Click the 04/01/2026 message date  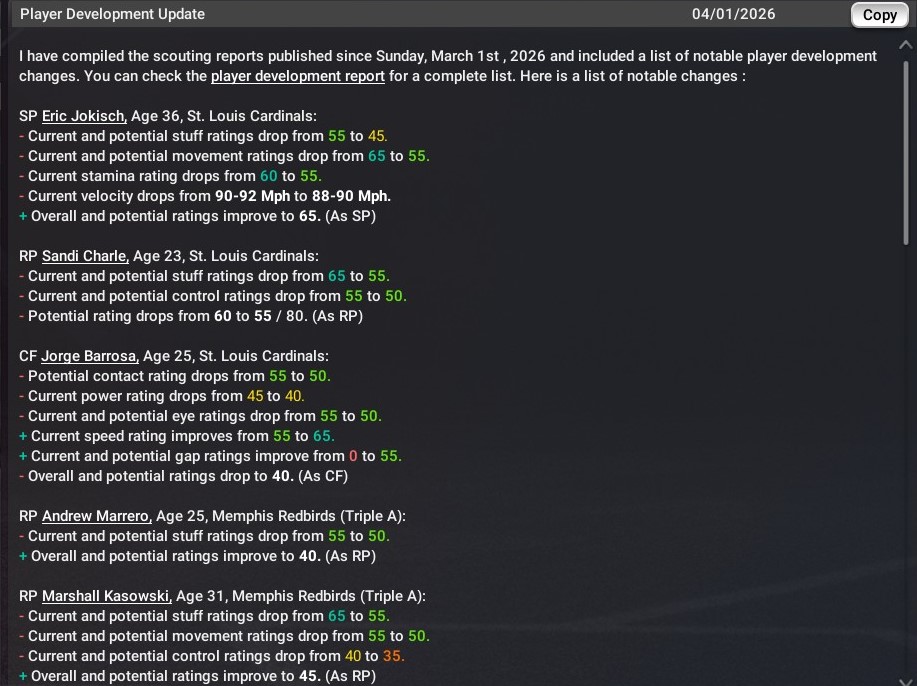[x=733, y=14]
